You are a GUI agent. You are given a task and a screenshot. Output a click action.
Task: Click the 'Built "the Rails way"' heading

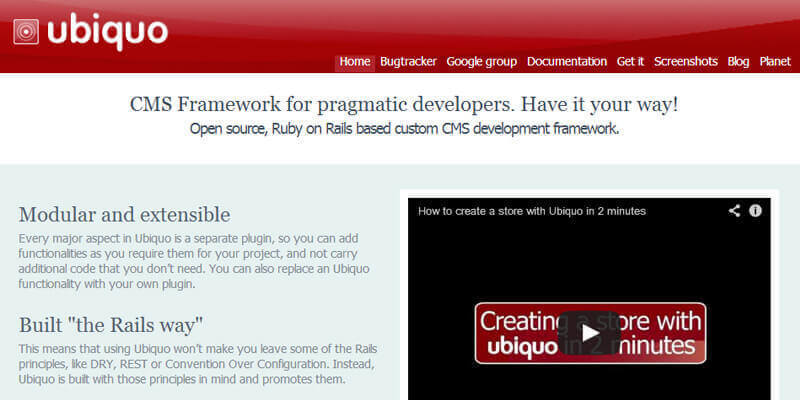(111, 325)
